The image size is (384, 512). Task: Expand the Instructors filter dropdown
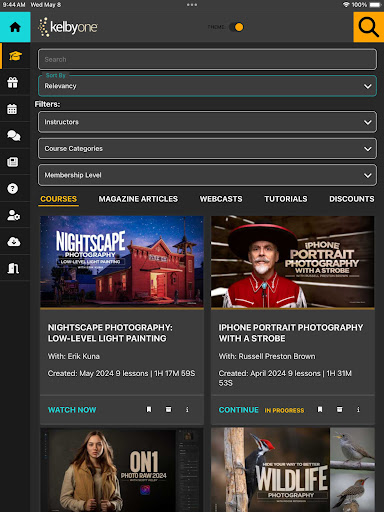(207, 122)
